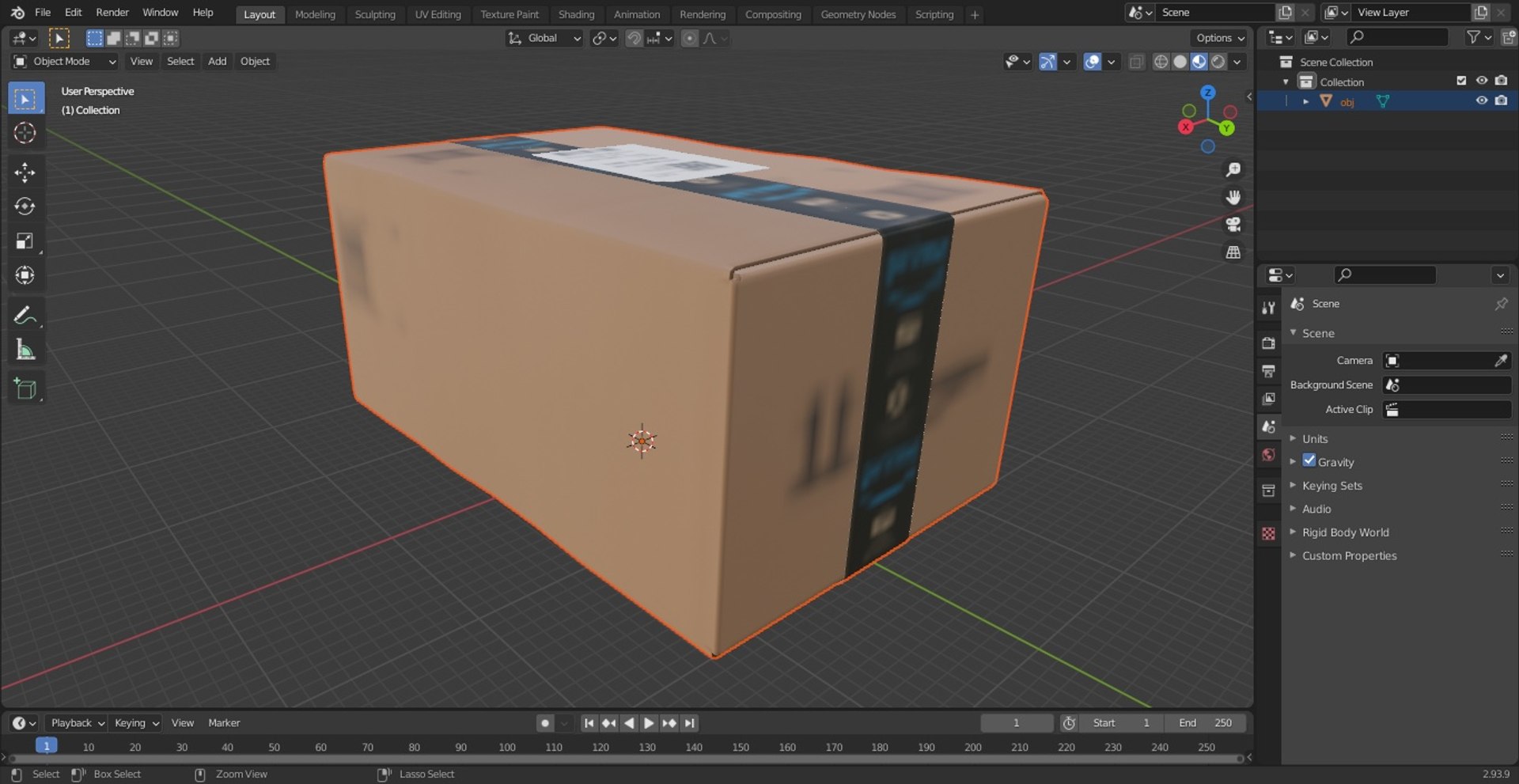Select the Rotate tool
The width and height of the screenshot is (1519, 784).
tap(25, 206)
